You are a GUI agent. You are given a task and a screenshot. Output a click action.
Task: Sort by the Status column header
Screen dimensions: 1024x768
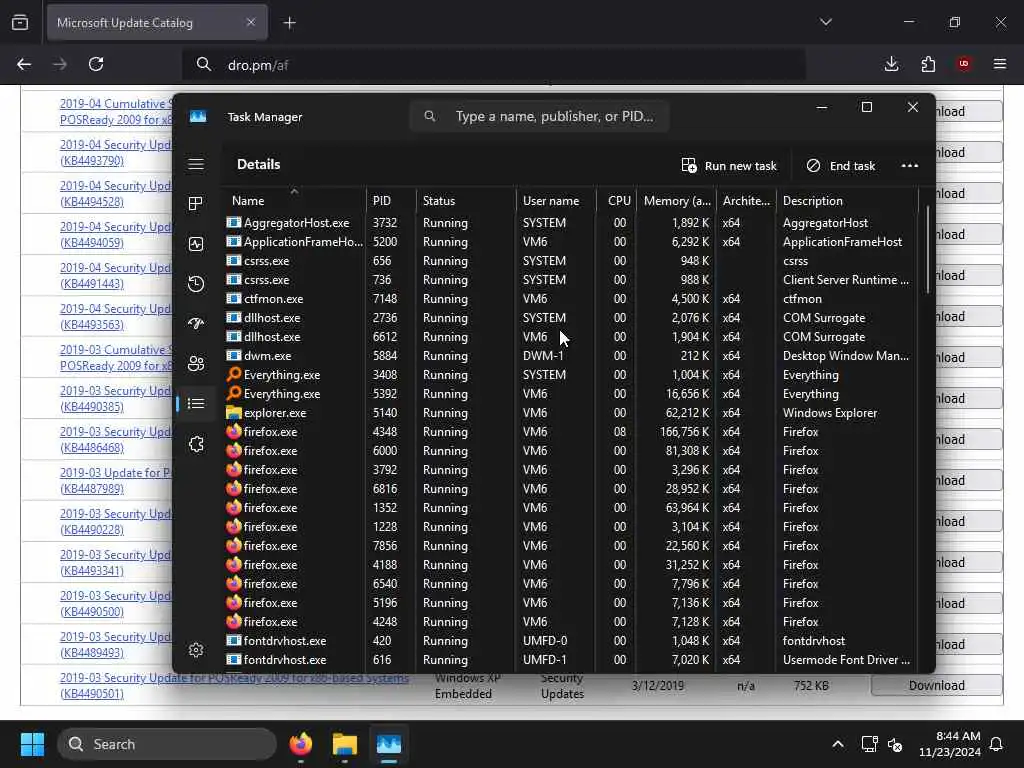(466, 200)
